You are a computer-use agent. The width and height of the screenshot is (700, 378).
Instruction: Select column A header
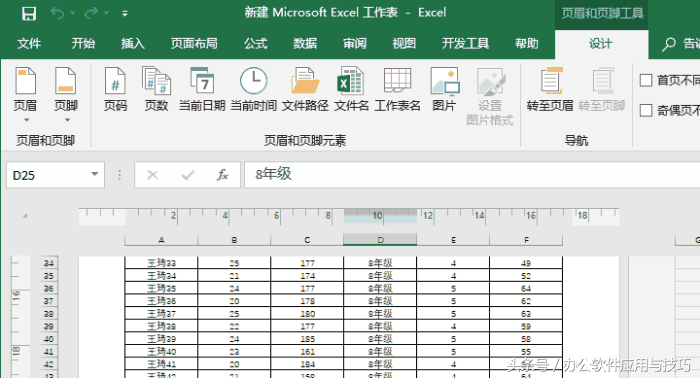(161, 240)
